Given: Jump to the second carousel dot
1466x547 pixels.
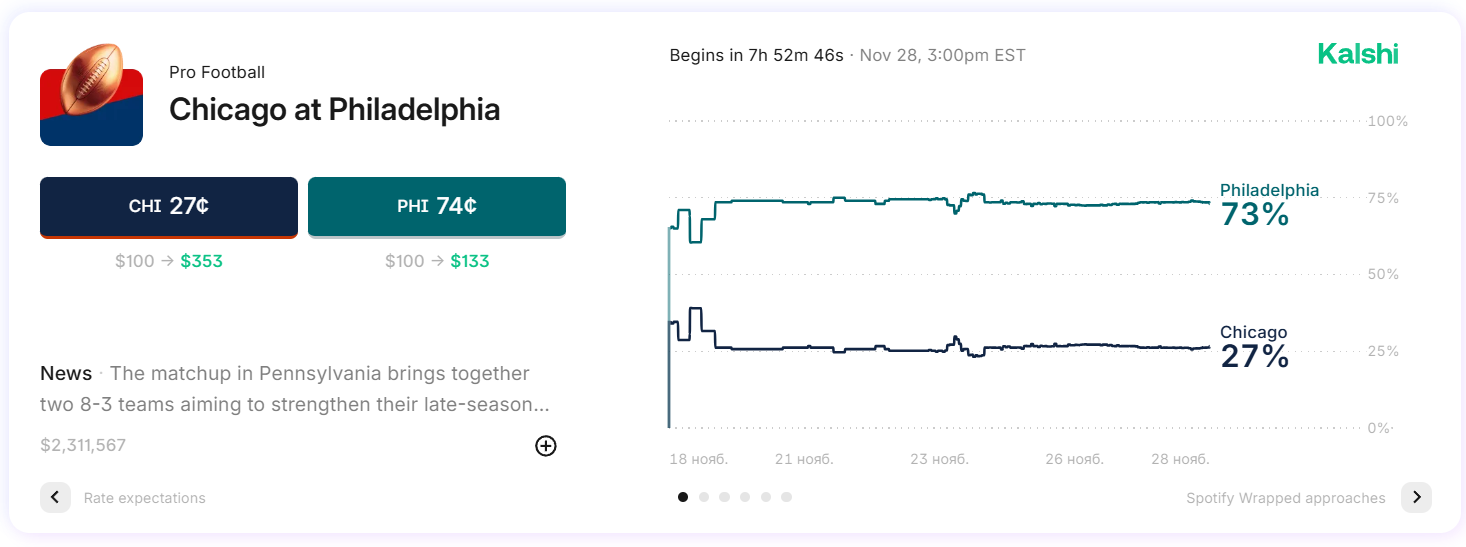Looking at the screenshot, I should (704, 497).
